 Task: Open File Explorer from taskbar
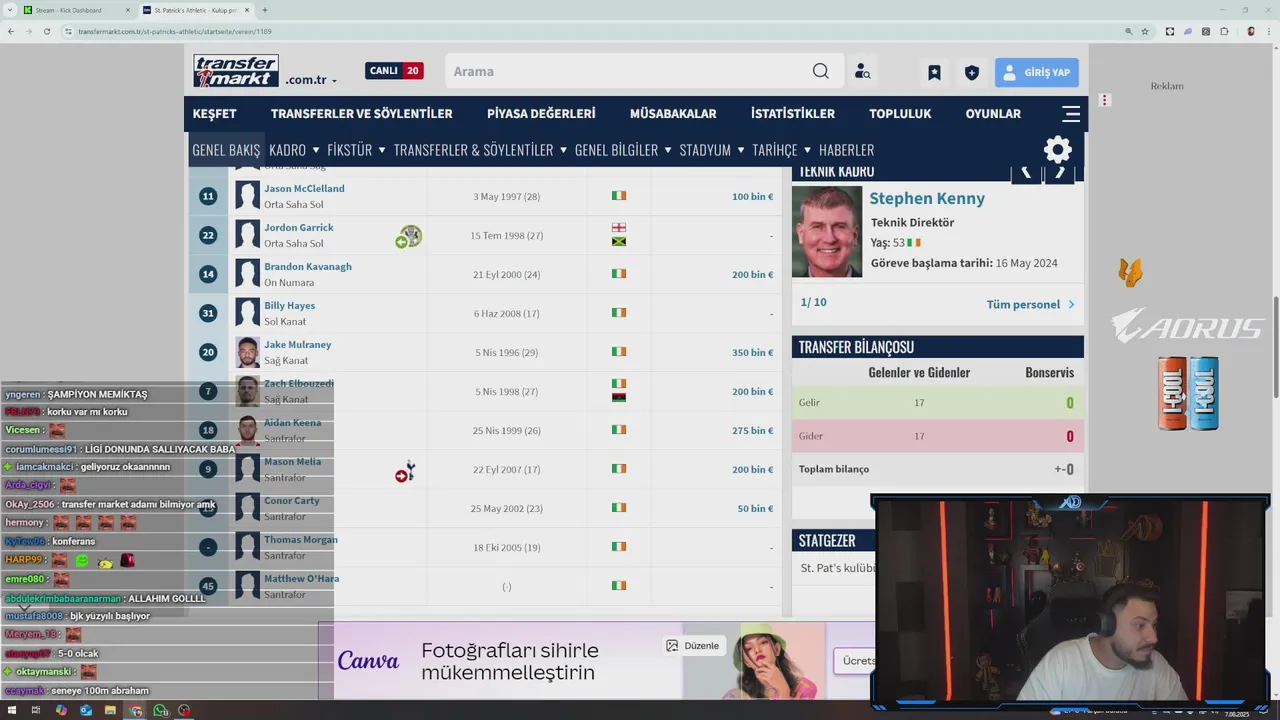point(110,710)
